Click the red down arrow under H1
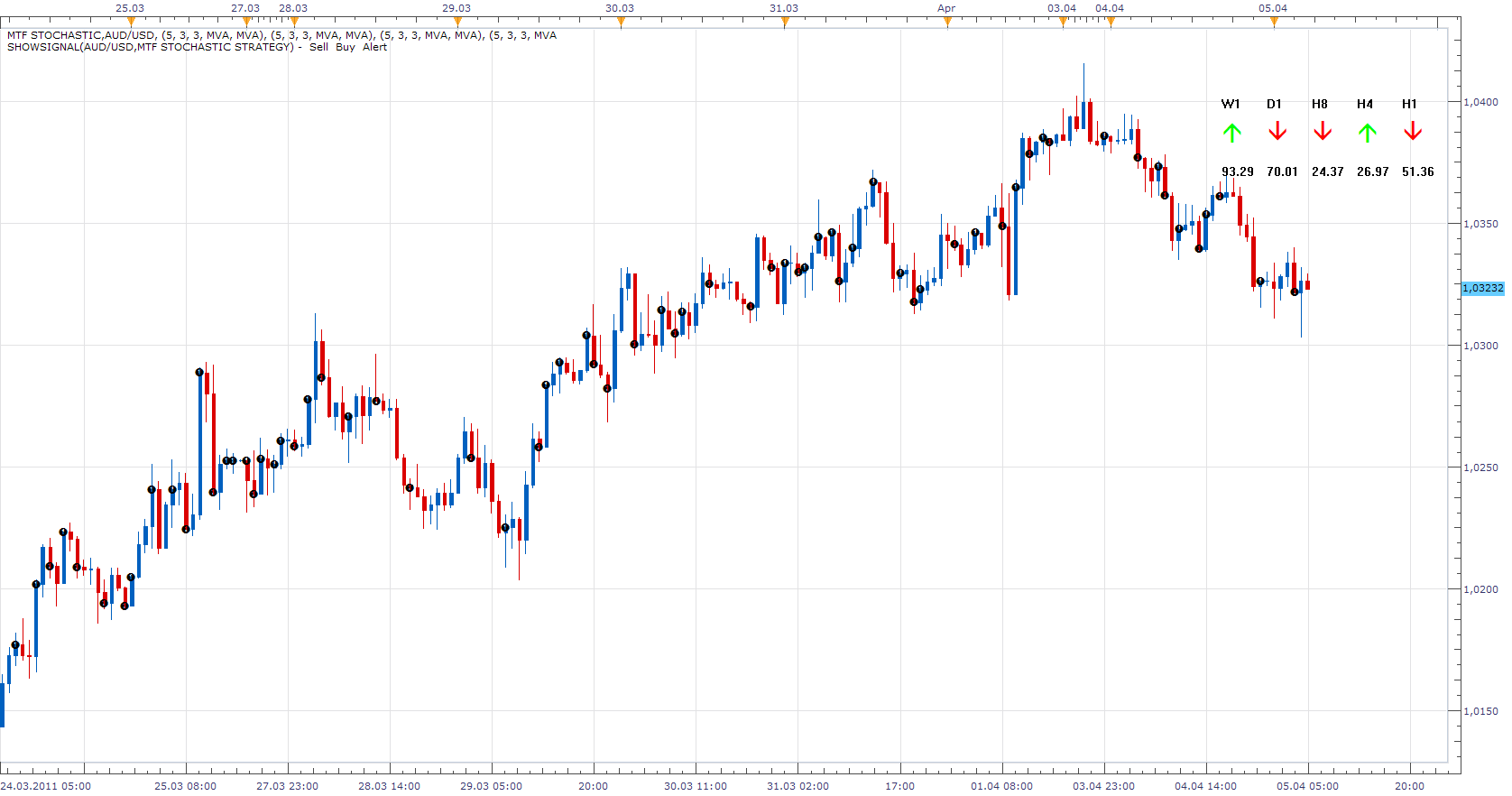 tap(1413, 132)
